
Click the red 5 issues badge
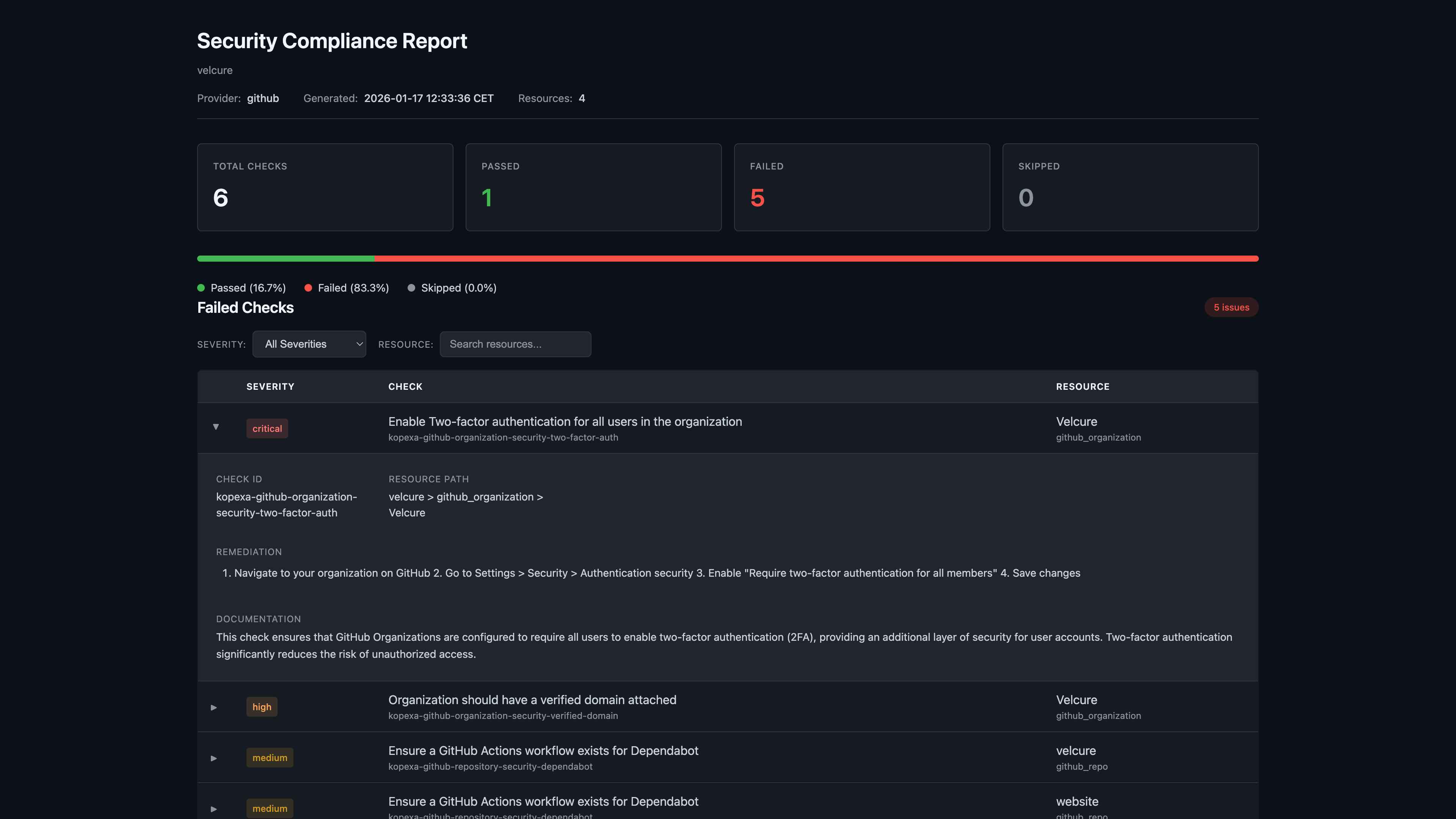tap(1231, 307)
